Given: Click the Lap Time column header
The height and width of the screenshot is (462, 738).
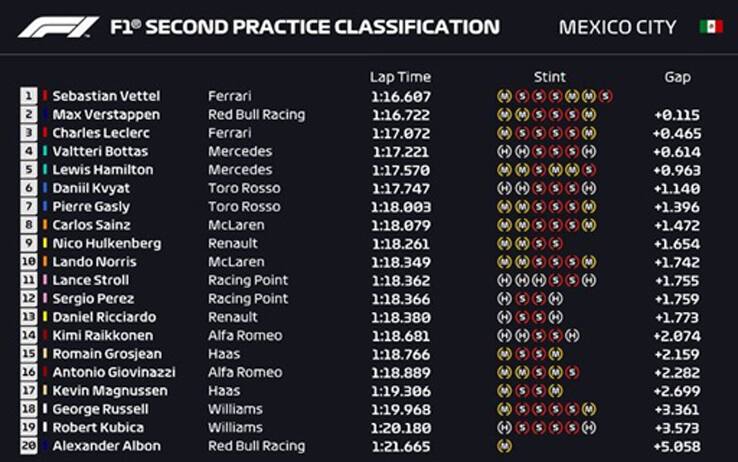Looking at the screenshot, I should pos(400,77).
